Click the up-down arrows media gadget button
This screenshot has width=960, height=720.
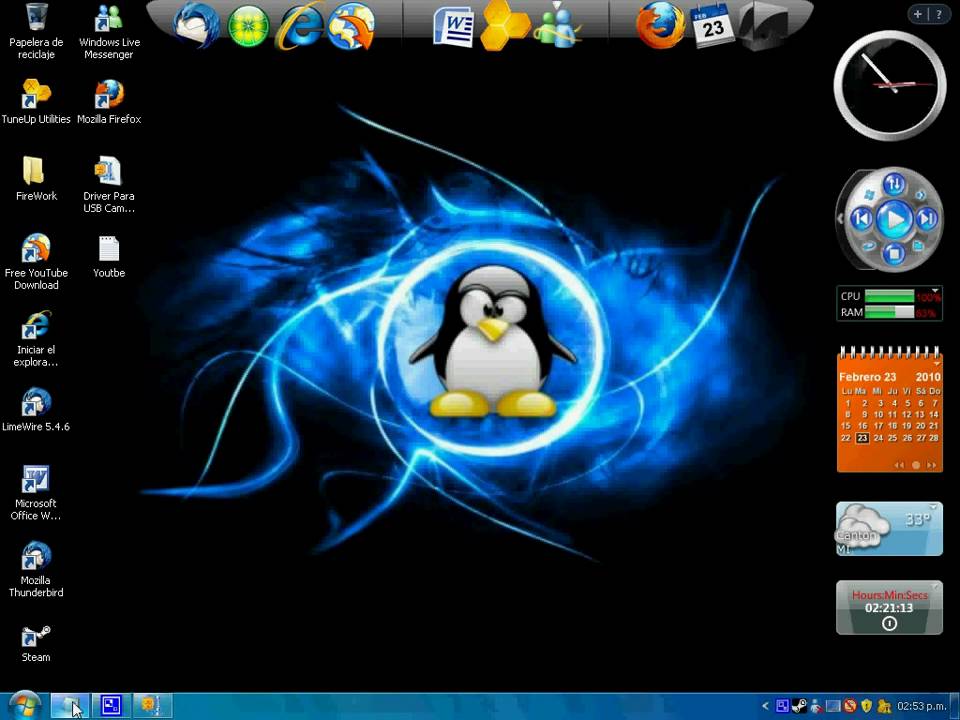(894, 184)
